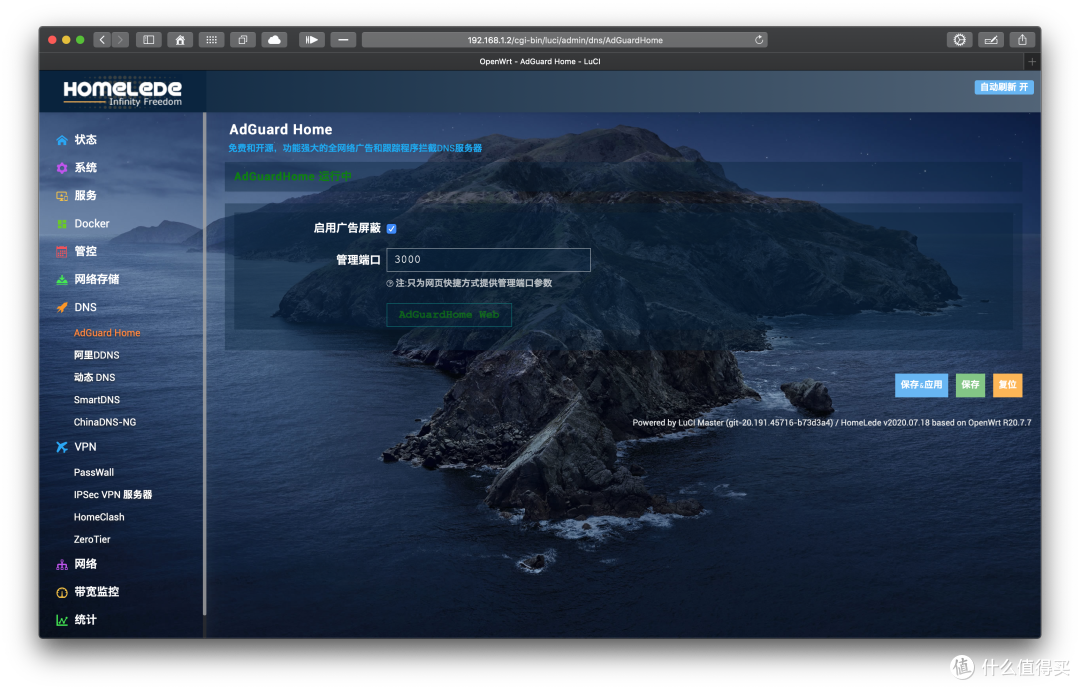The image size is (1080, 690).
Task: Click the 保存&应用 button
Action: pos(921,385)
